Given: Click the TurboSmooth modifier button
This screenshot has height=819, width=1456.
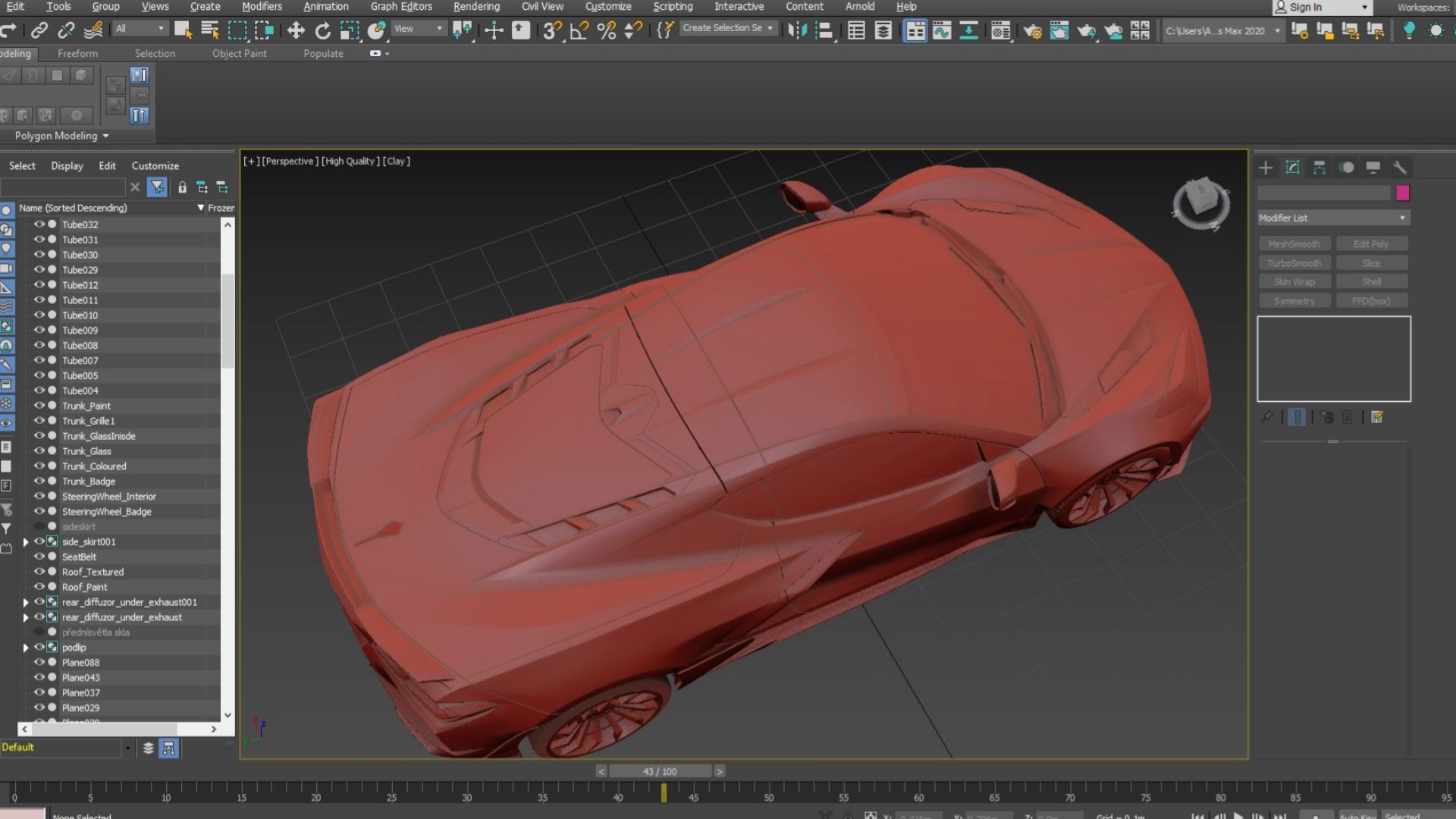Looking at the screenshot, I should [x=1294, y=263].
